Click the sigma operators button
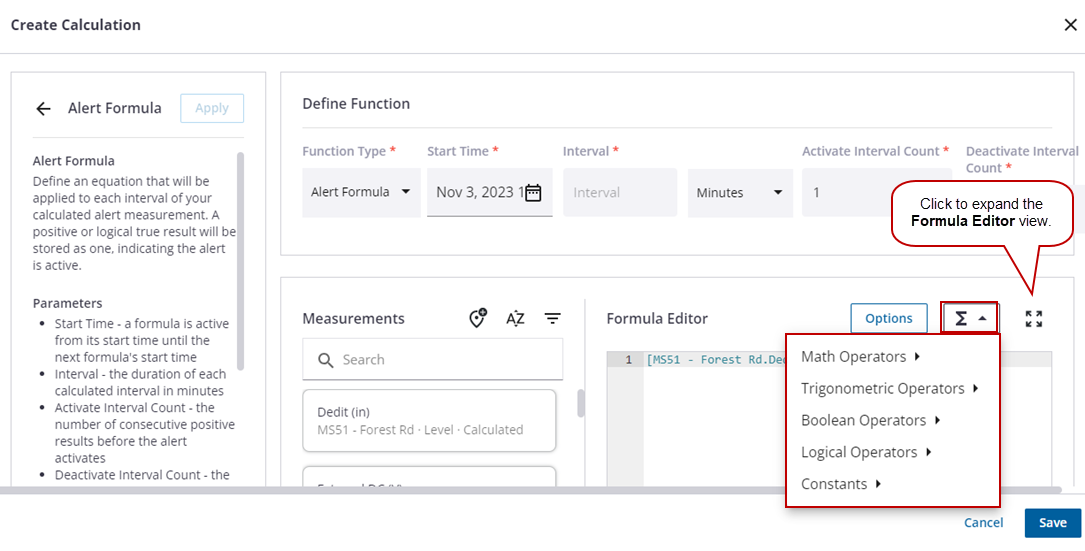1085x551 pixels. click(x=970, y=318)
